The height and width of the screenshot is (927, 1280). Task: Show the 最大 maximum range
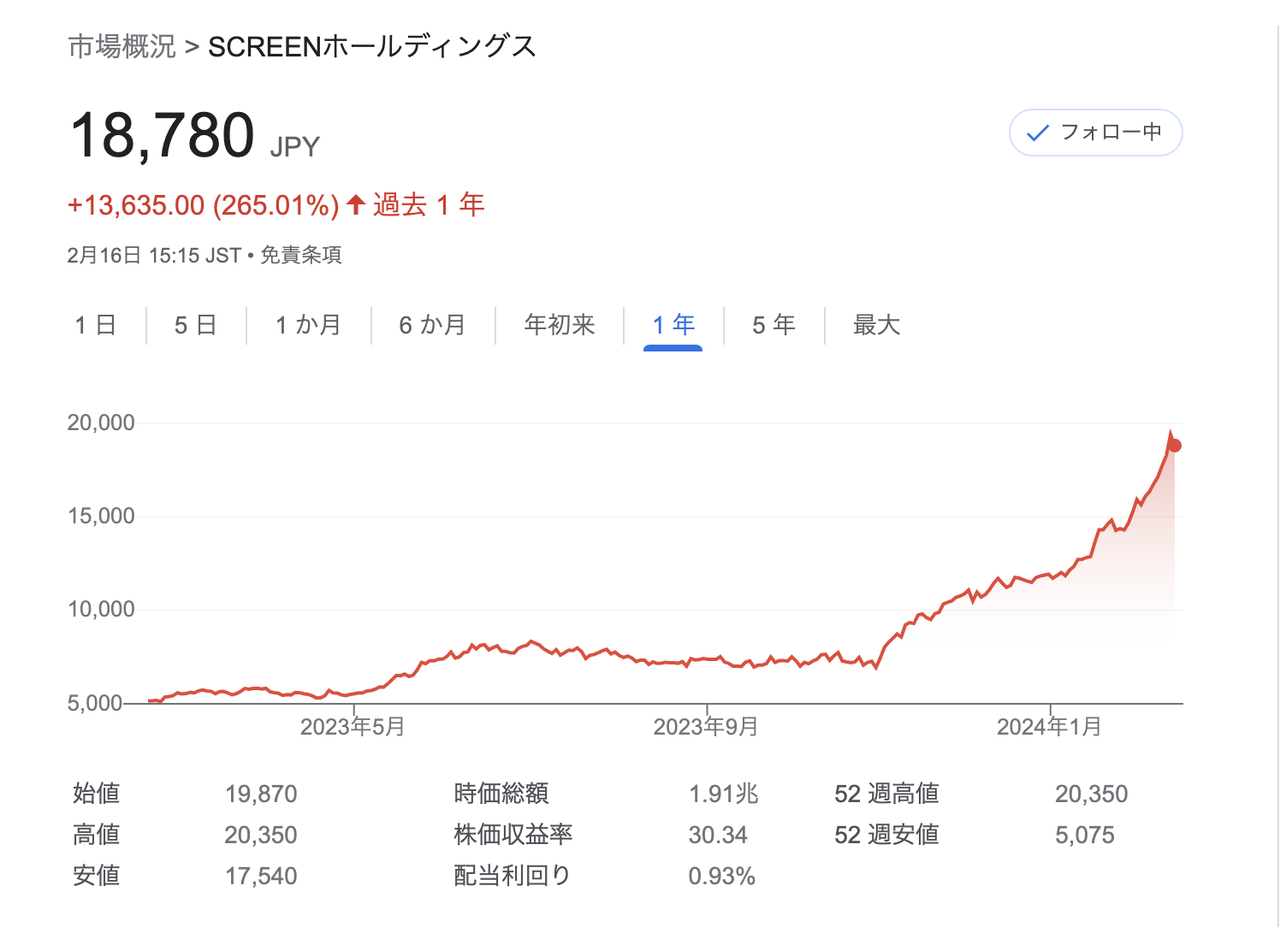click(876, 325)
